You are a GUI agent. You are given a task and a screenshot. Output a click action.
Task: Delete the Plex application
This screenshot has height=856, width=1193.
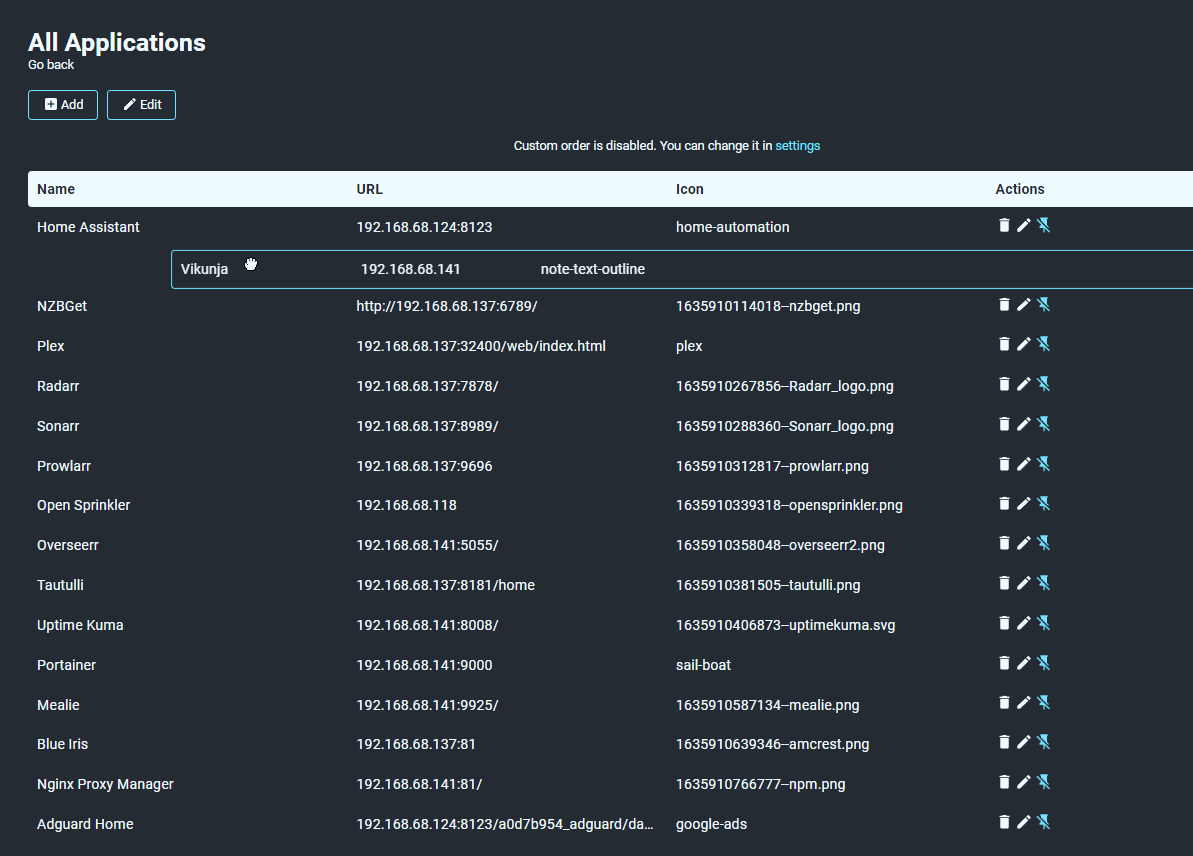[1004, 344]
